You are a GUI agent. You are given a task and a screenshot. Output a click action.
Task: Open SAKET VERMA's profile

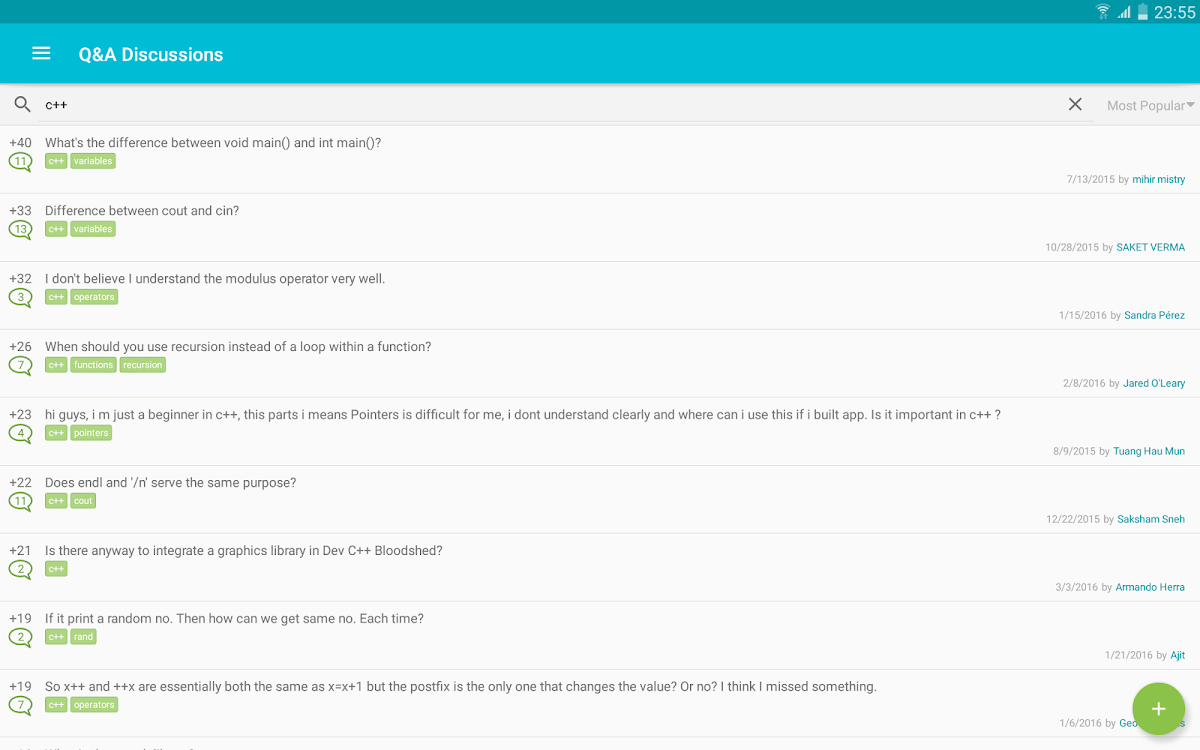pyautogui.click(x=1150, y=247)
